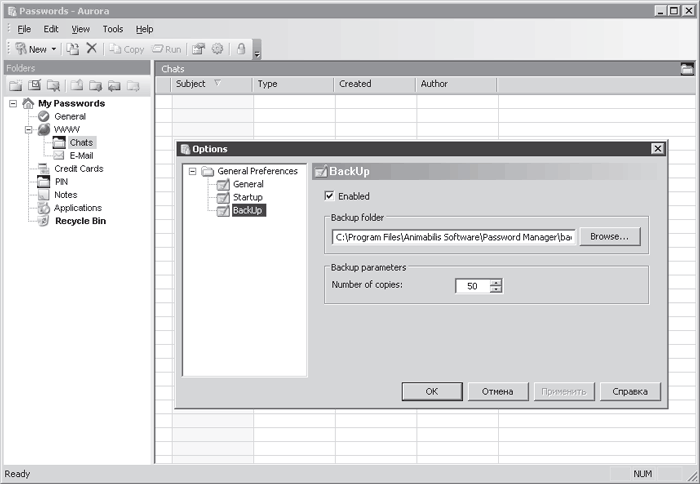Click the globe icon beside WWW
Screen dimensions: 700x484
pos(44,129)
